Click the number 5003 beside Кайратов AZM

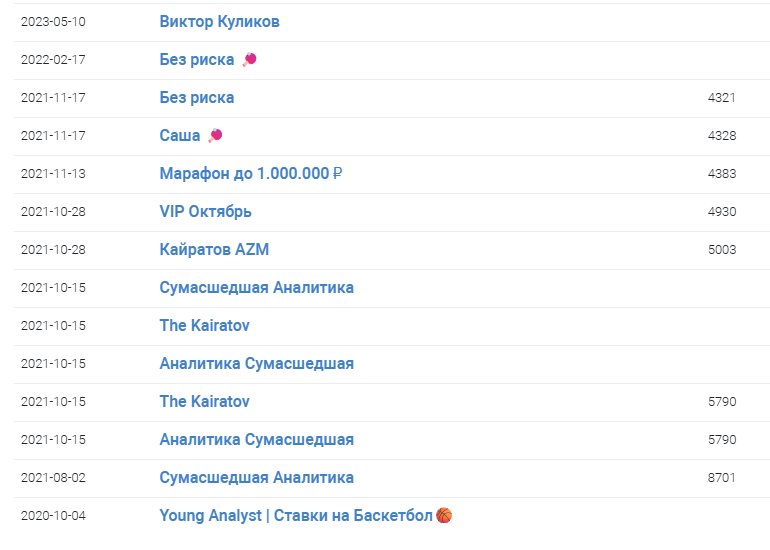click(x=721, y=250)
